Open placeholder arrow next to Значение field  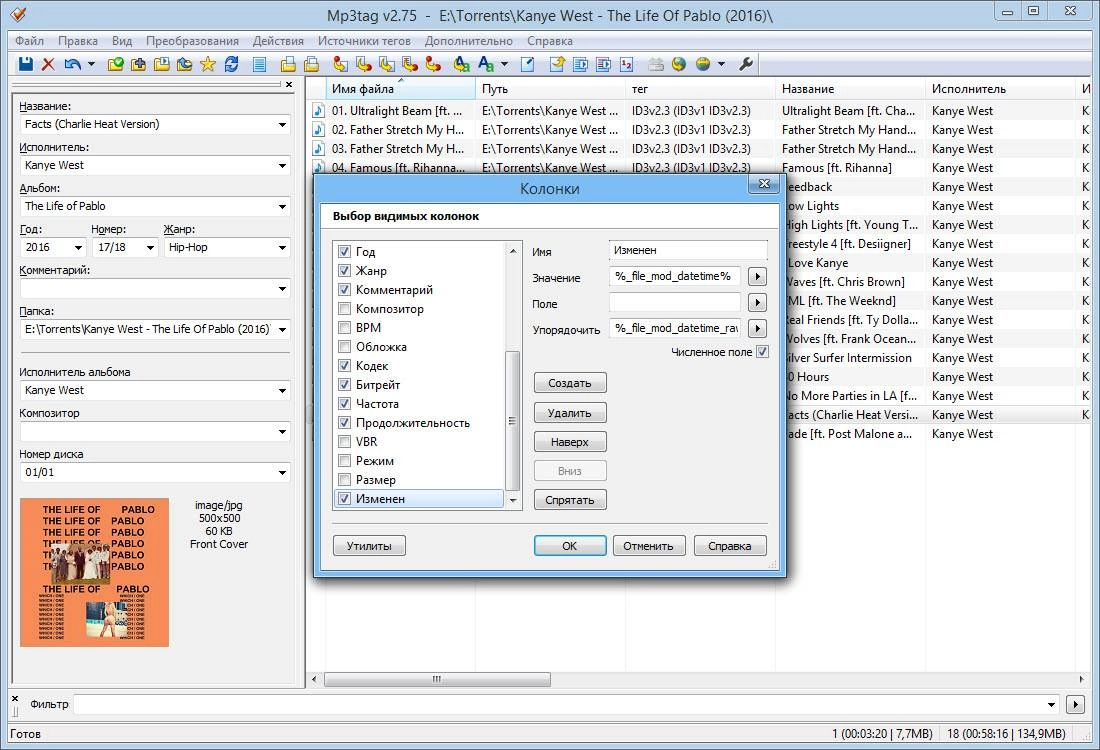point(757,276)
